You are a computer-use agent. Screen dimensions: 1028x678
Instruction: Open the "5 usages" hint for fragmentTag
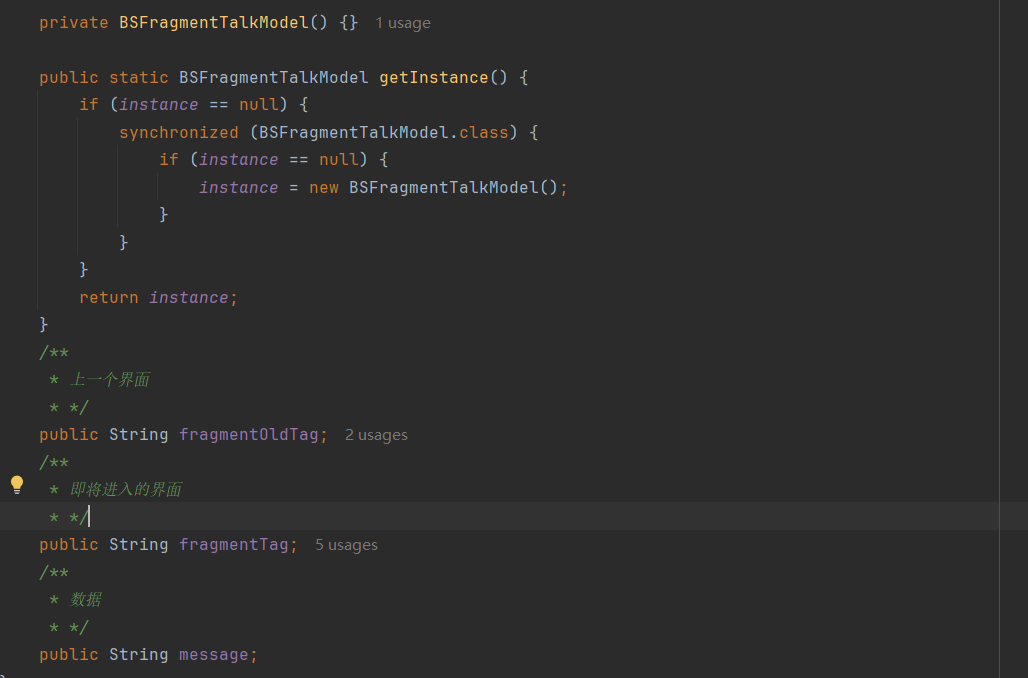tap(346, 545)
